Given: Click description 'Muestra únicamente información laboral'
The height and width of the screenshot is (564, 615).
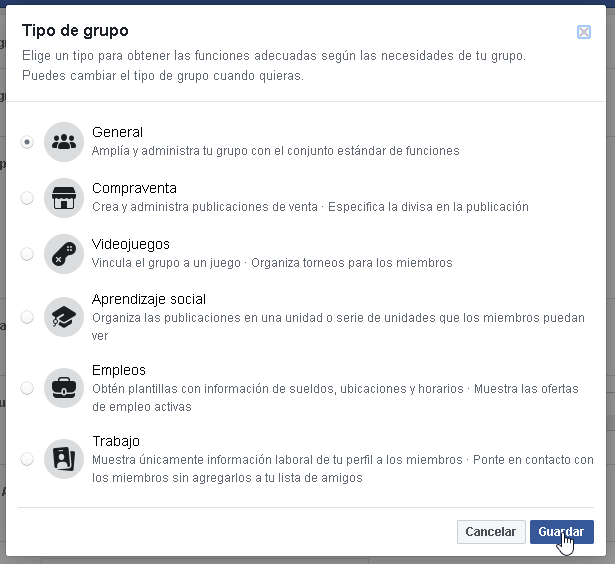Looking at the screenshot, I should click(x=343, y=468).
